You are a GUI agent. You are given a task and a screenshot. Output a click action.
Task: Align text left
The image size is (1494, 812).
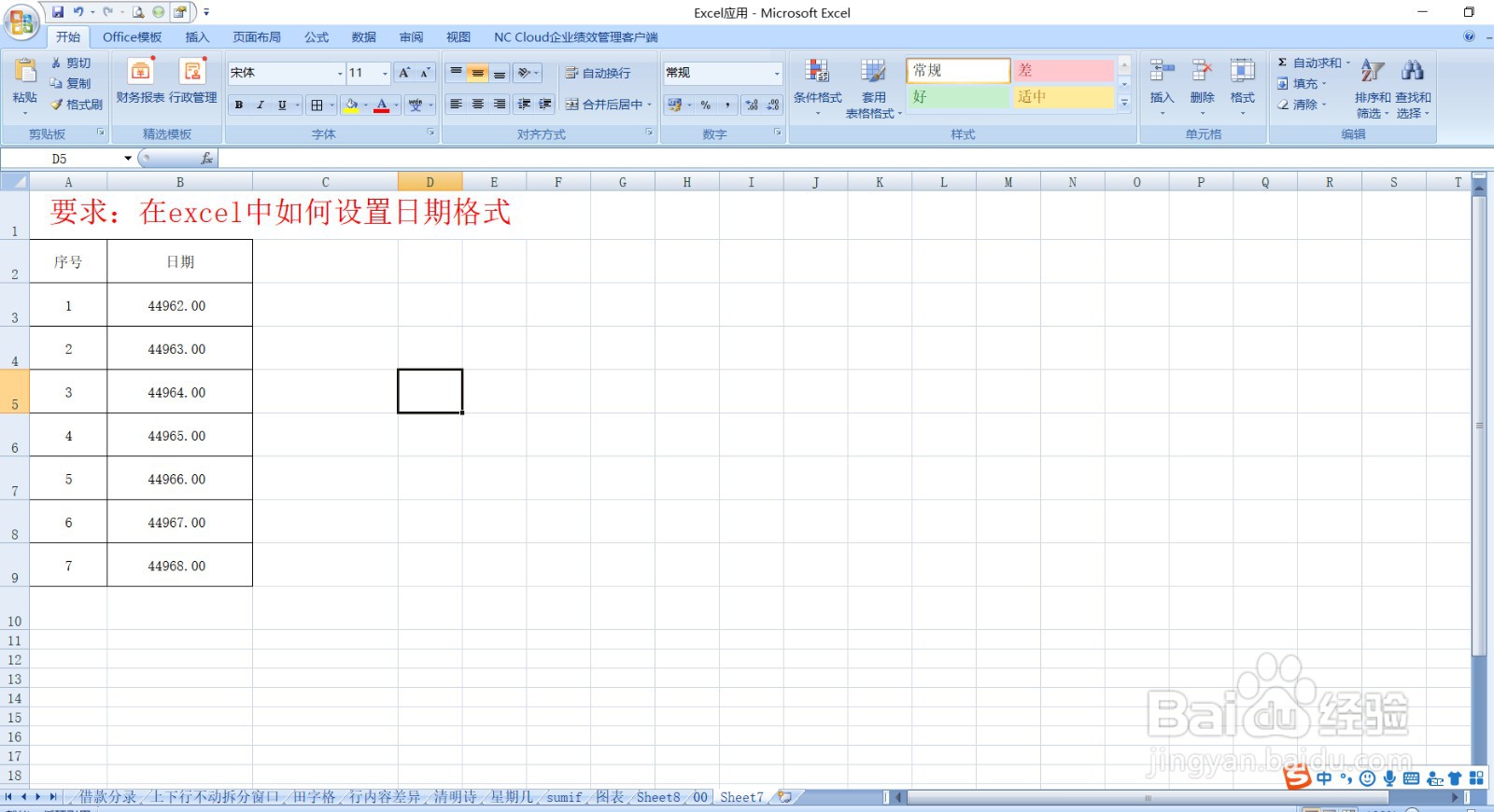[x=456, y=105]
